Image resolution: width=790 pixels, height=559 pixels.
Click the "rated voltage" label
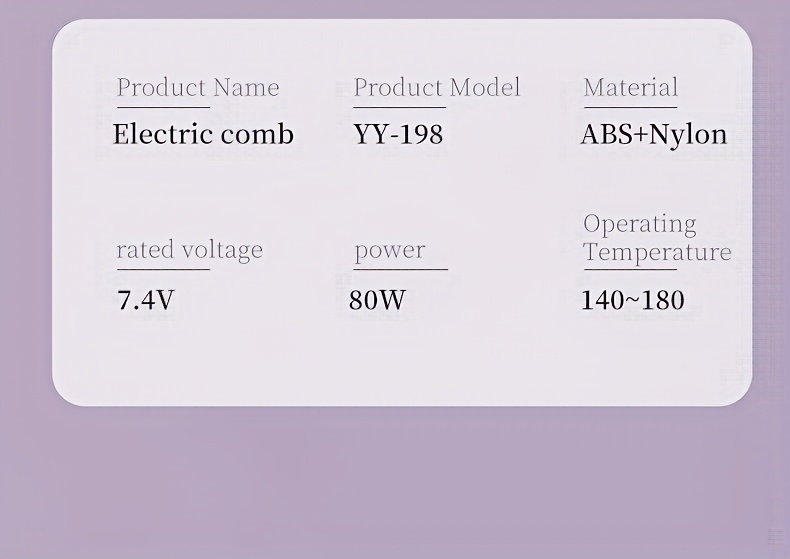189,249
